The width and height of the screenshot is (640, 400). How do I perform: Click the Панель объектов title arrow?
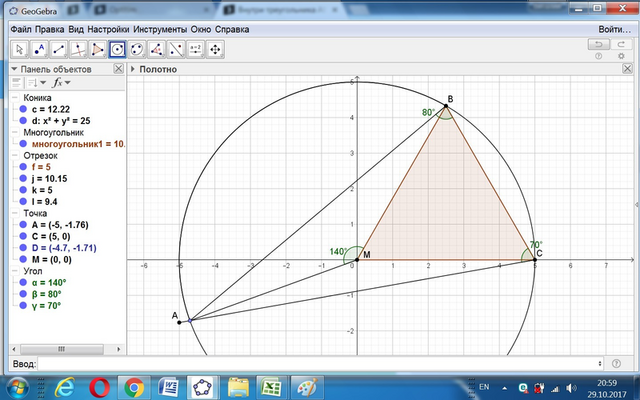tap(14, 69)
